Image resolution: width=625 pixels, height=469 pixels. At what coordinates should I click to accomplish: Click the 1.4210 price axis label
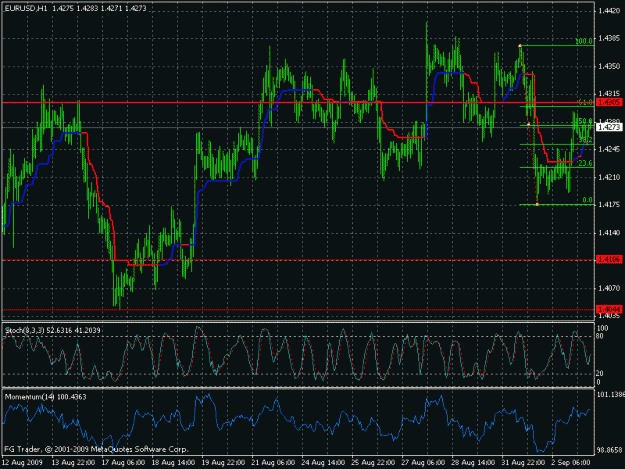[609, 177]
